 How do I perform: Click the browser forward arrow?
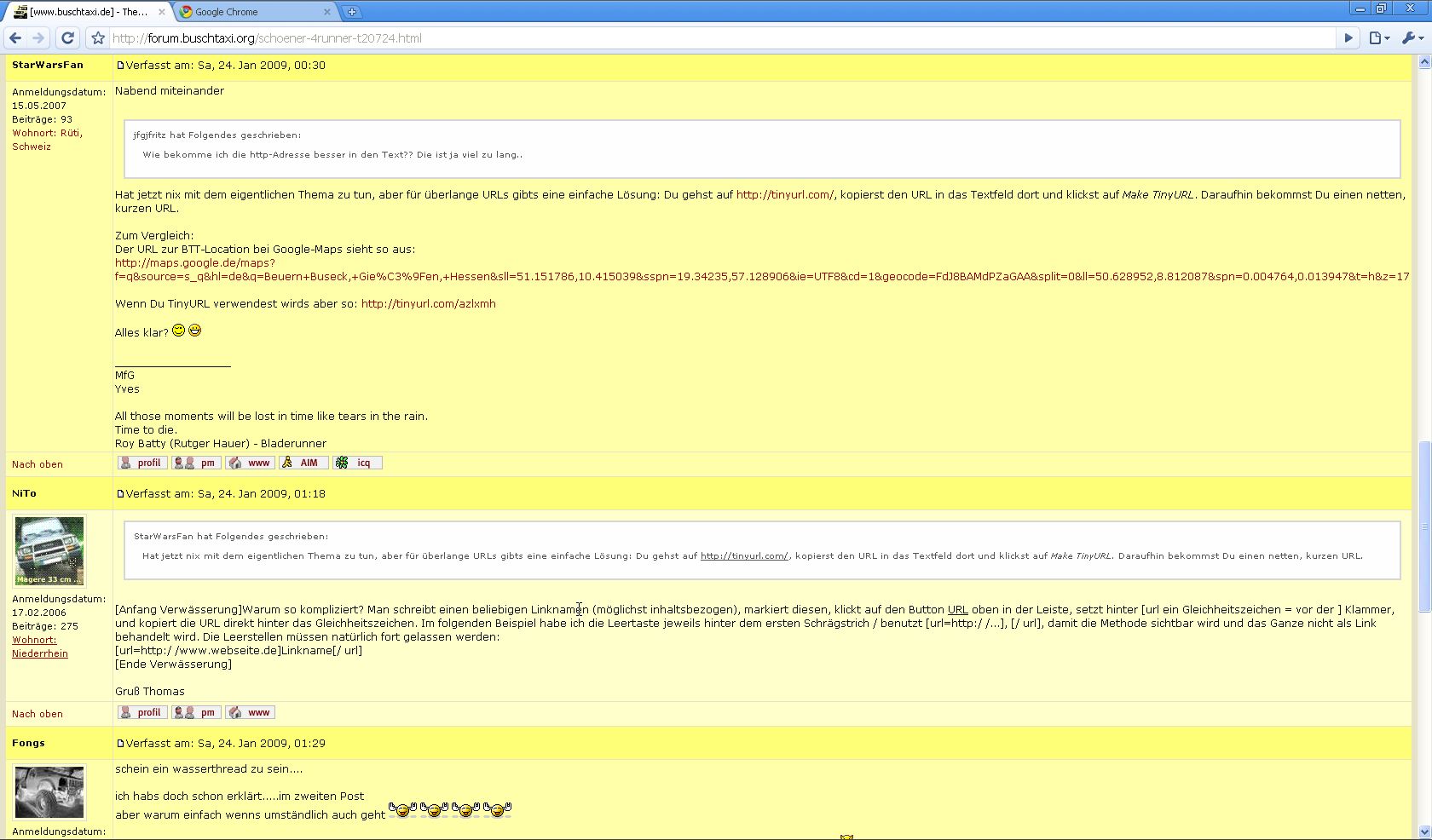point(38,37)
